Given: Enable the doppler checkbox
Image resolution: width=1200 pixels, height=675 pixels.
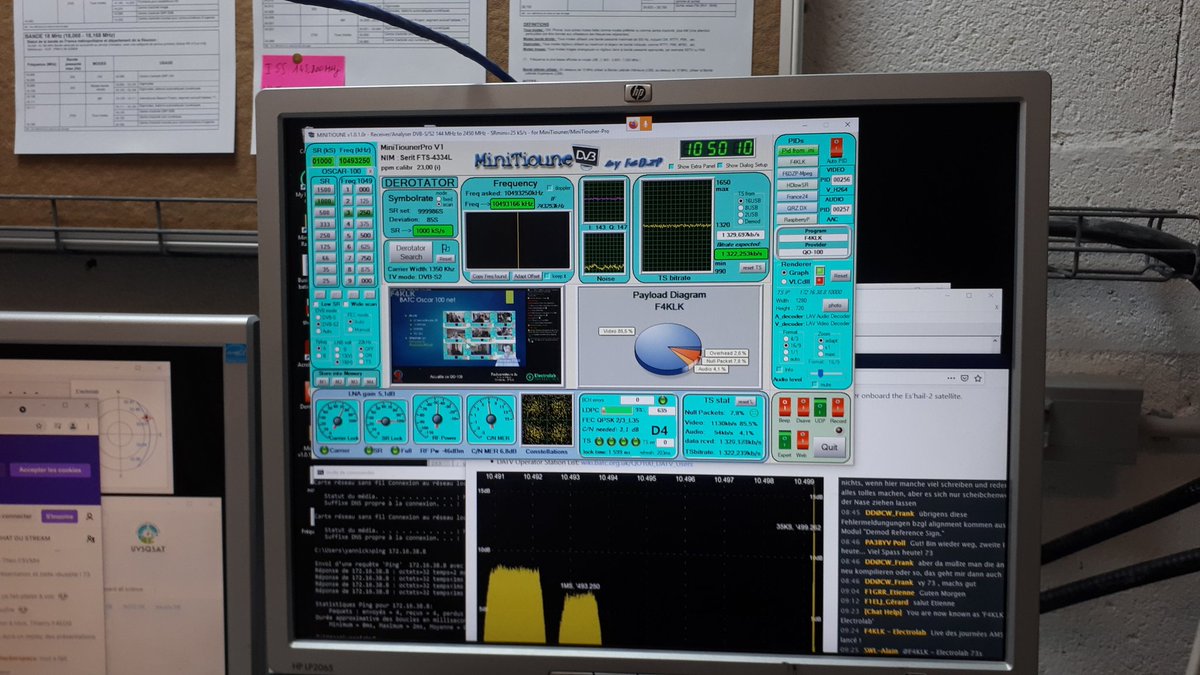Looking at the screenshot, I should (550, 188).
